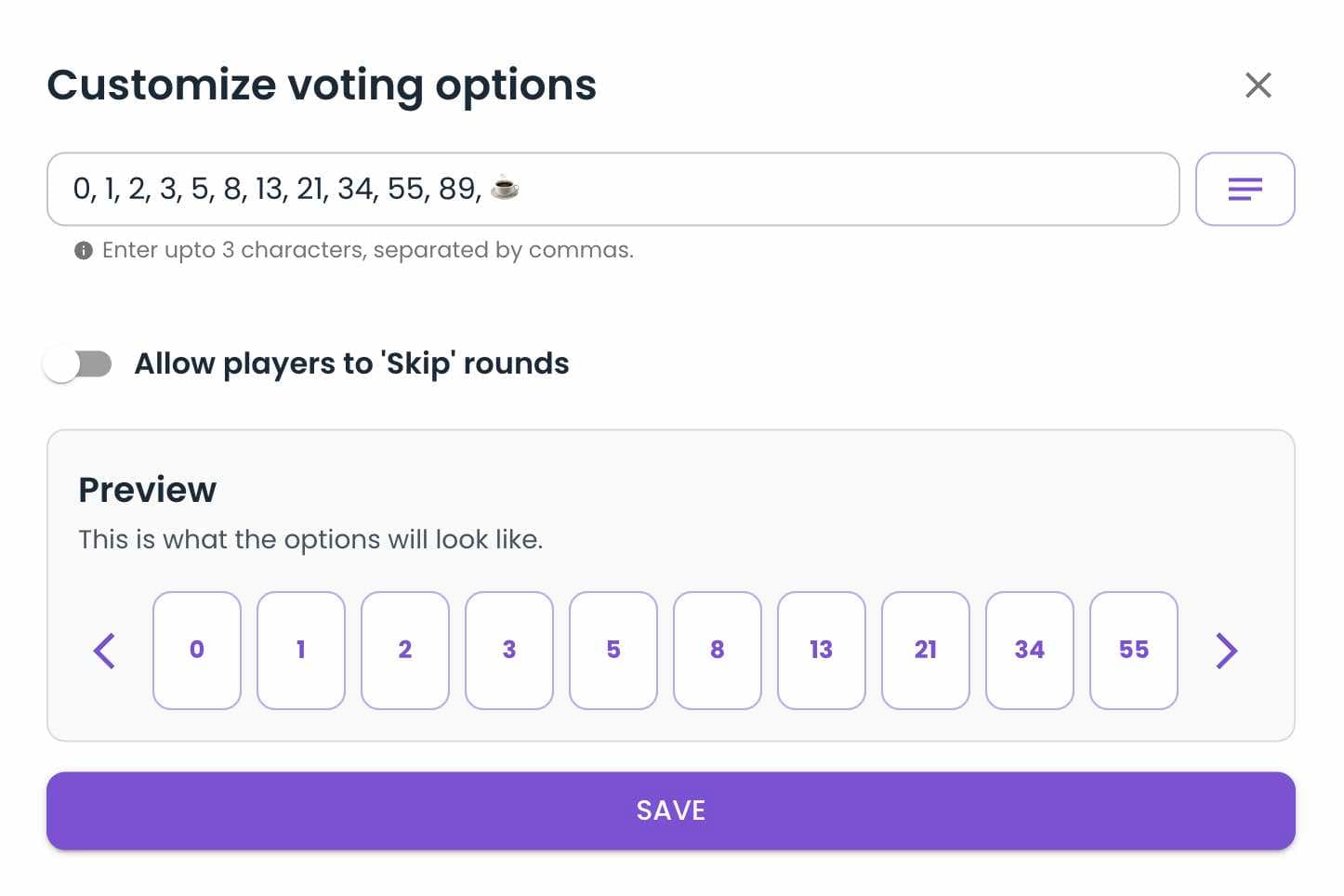Select the preview card labeled 2

click(x=405, y=651)
